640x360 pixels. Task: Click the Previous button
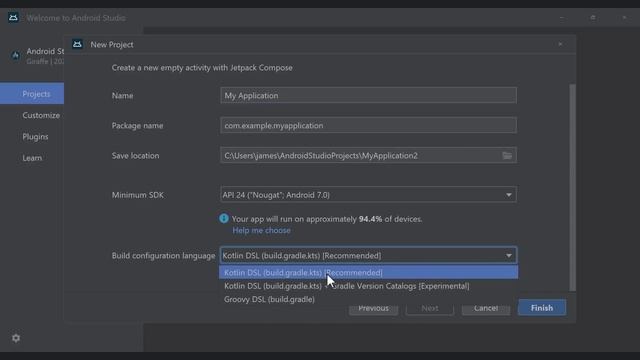coord(373,309)
